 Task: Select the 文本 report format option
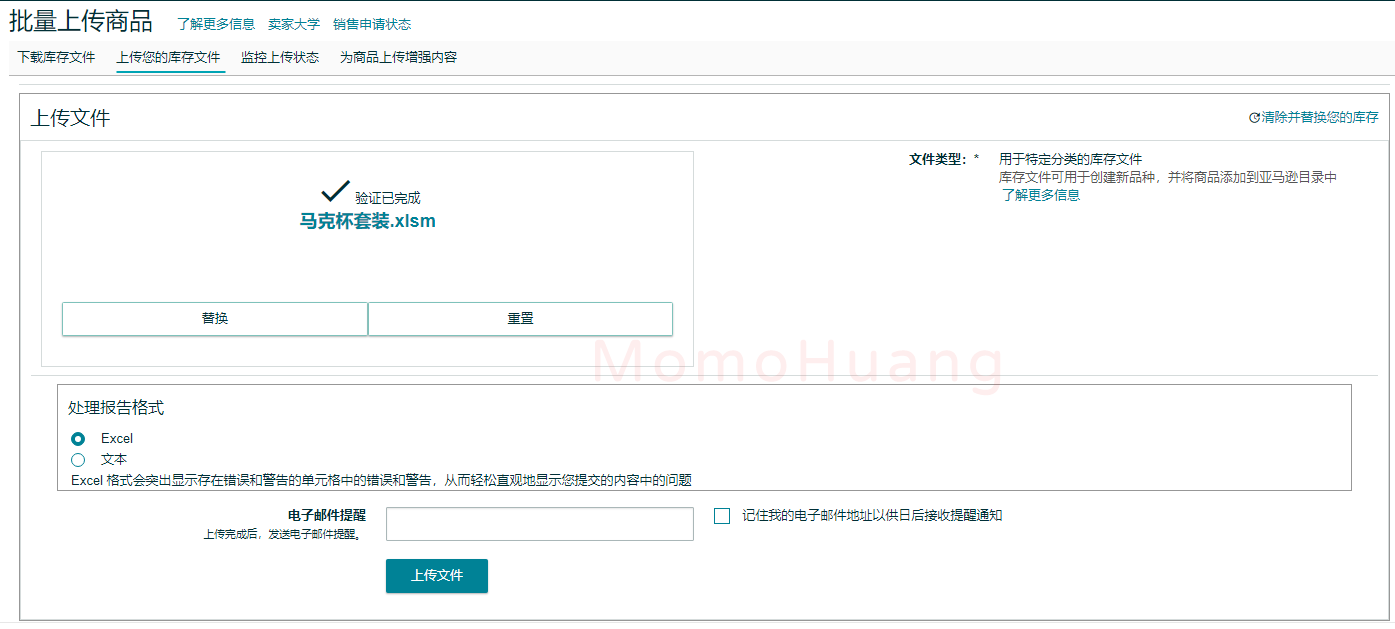[x=78, y=459]
